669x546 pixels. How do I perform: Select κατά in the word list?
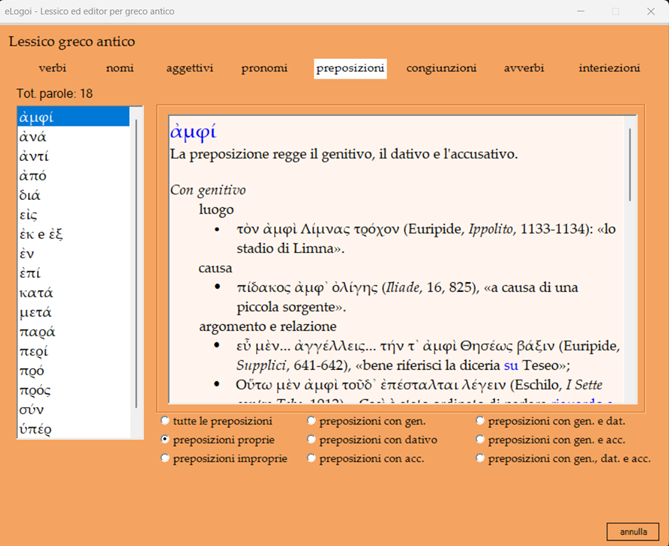tap(36, 293)
